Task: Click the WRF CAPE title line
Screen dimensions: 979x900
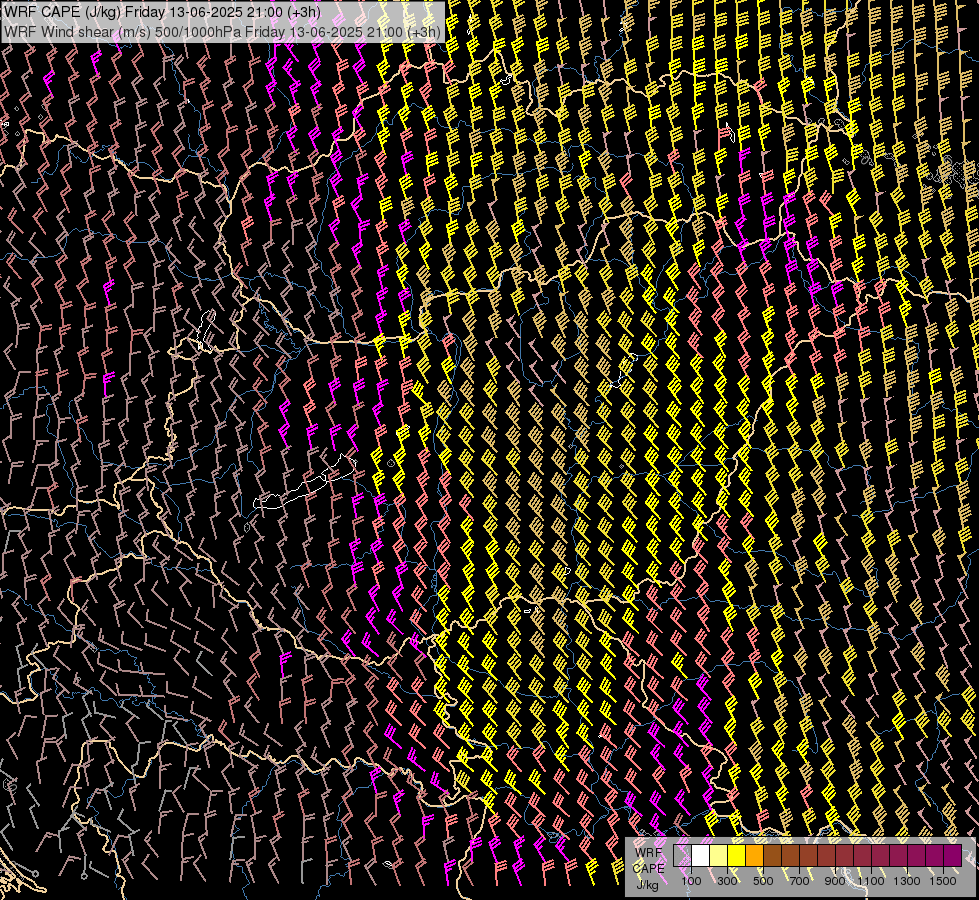Action: pos(162,12)
